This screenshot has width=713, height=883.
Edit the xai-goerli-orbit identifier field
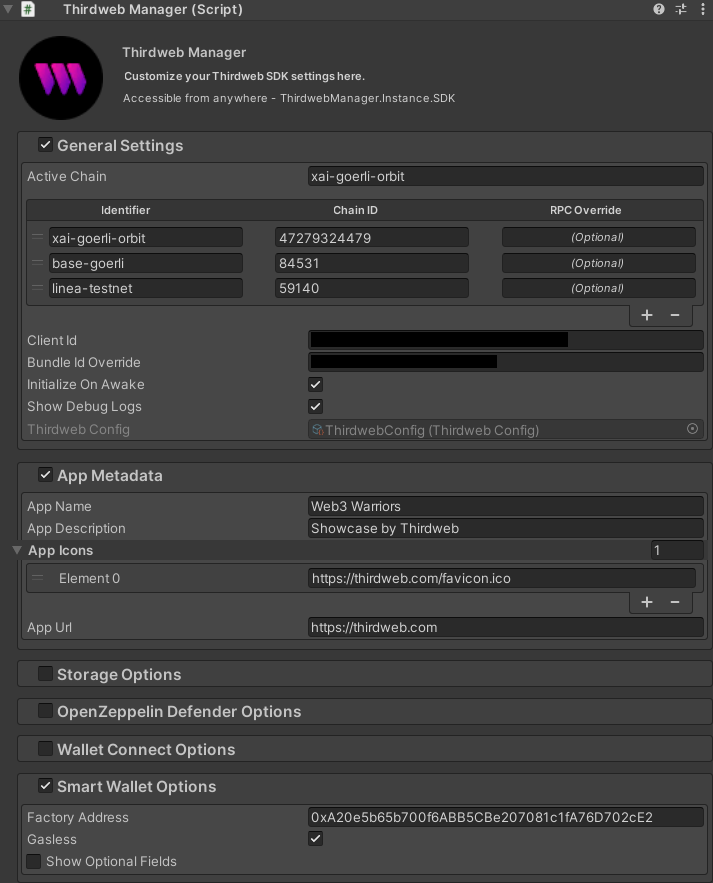coord(146,237)
